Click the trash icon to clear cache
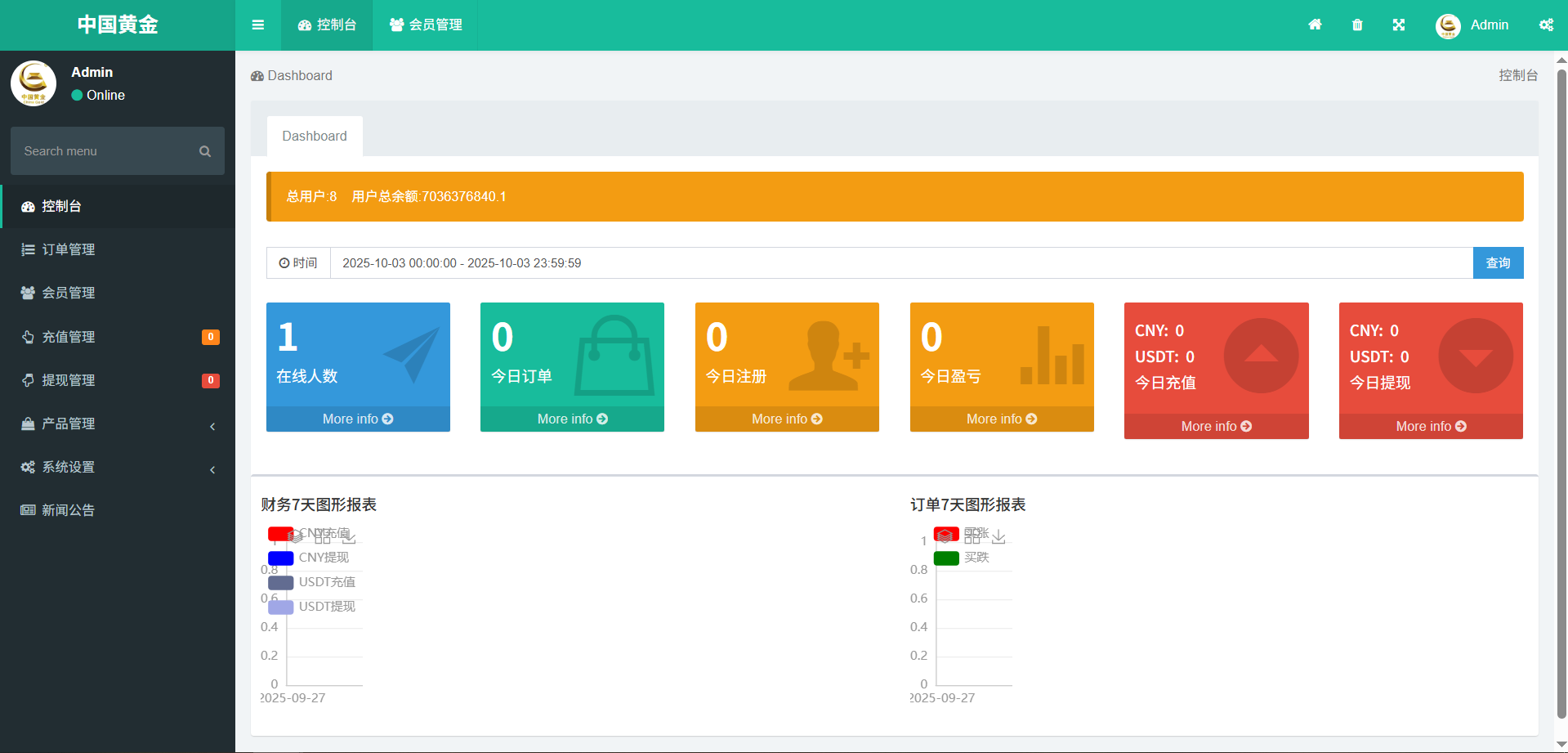 tap(1357, 25)
